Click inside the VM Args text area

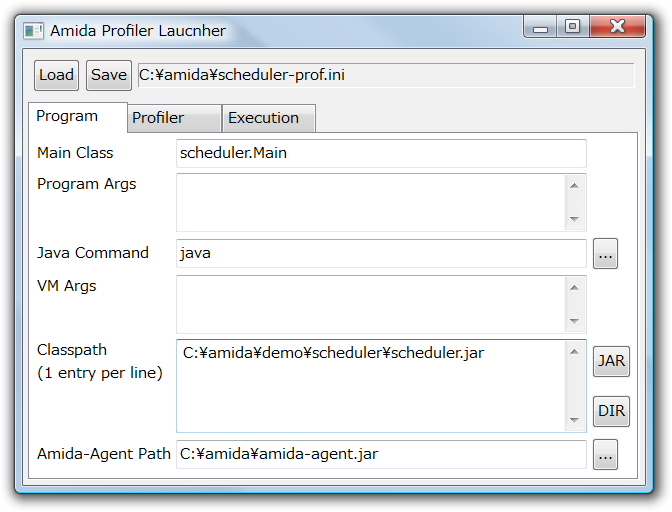370,304
